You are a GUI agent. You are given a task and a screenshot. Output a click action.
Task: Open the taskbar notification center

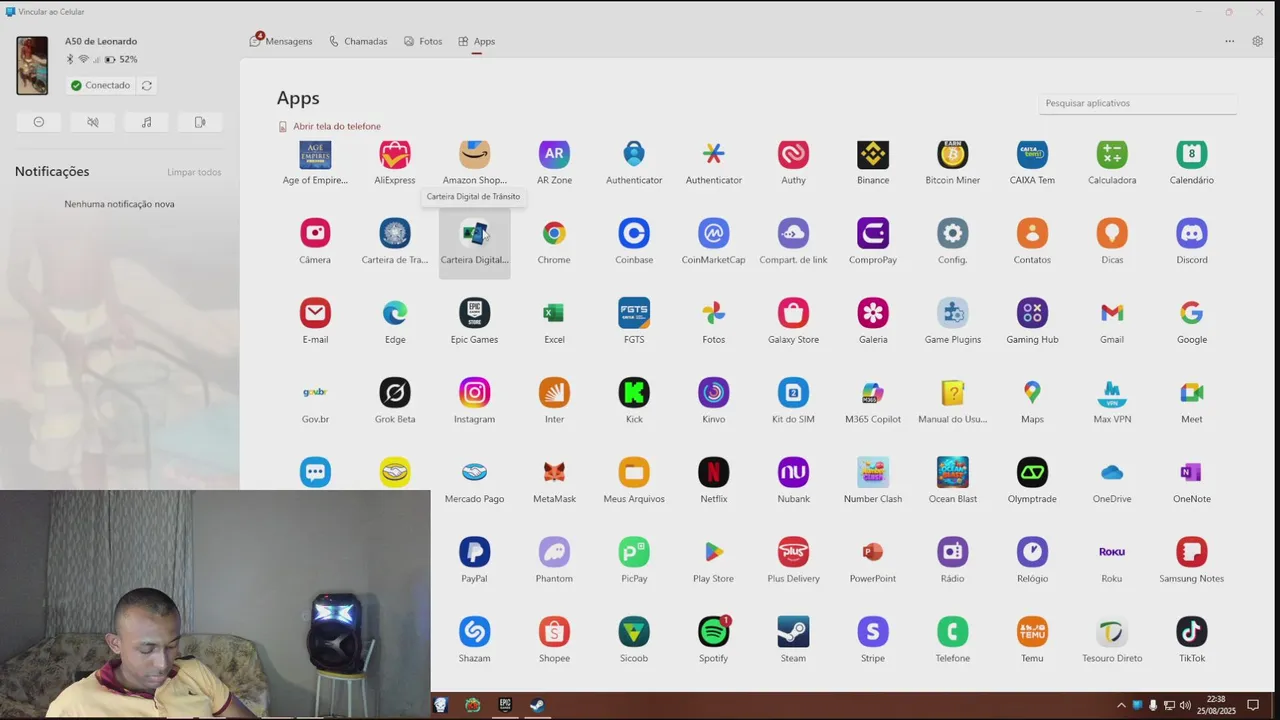pyautogui.click(x=1252, y=705)
